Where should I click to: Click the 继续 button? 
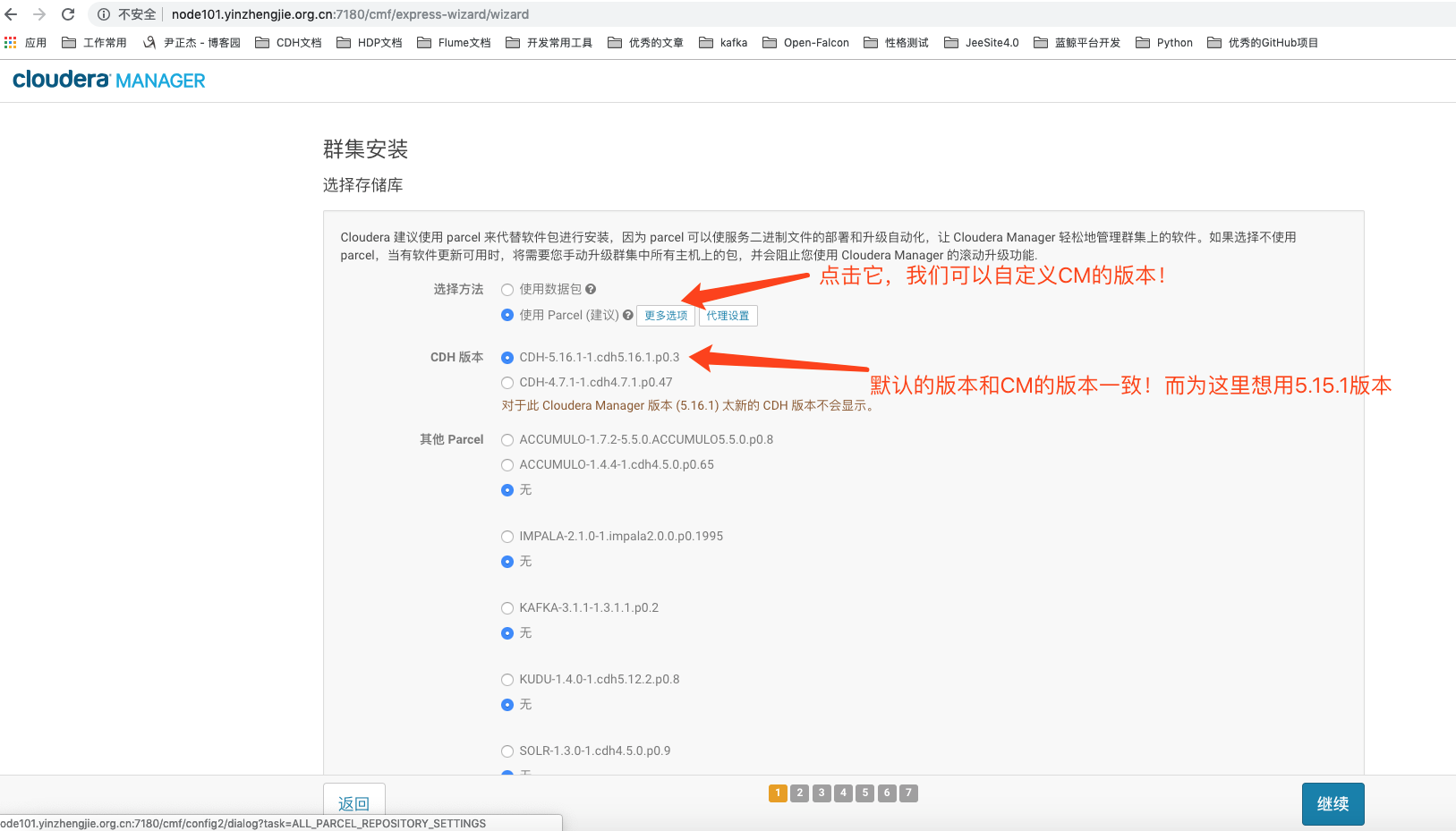1333,803
